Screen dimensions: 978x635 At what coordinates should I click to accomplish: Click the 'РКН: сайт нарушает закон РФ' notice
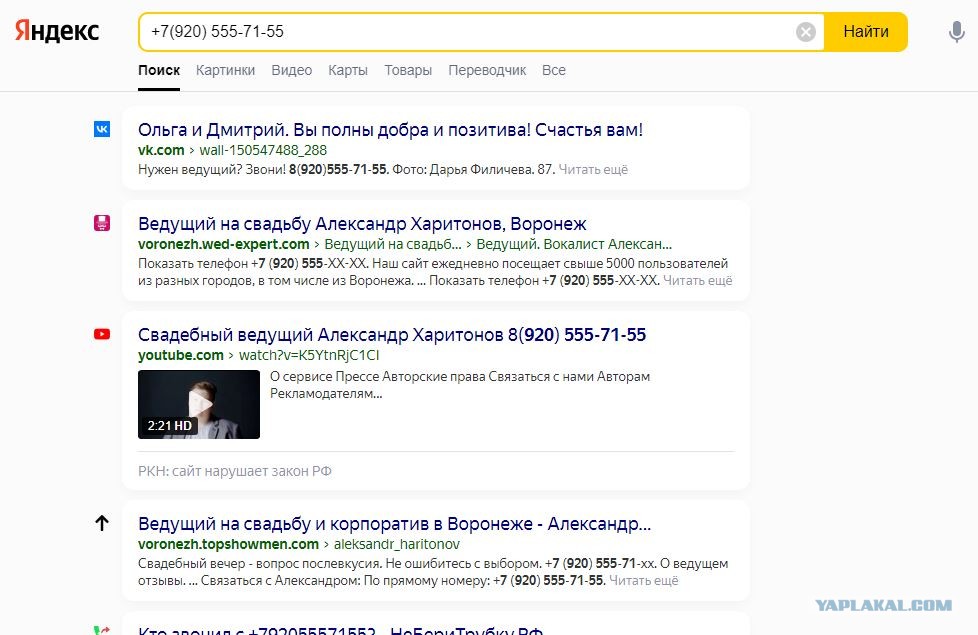[235, 472]
